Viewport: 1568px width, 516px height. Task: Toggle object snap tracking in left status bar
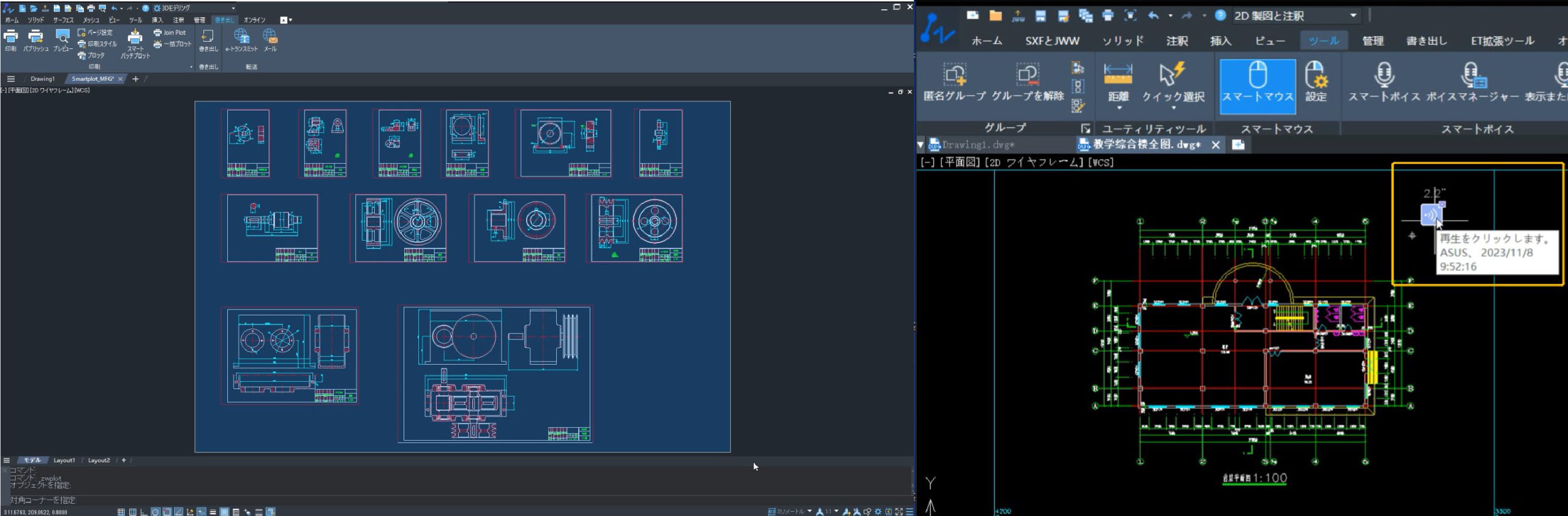click(x=178, y=512)
